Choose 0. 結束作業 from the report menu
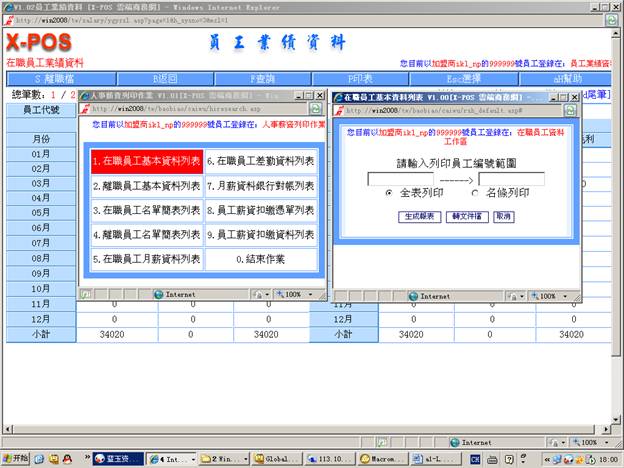Screen dimensions: 624x468 [x=262, y=258]
